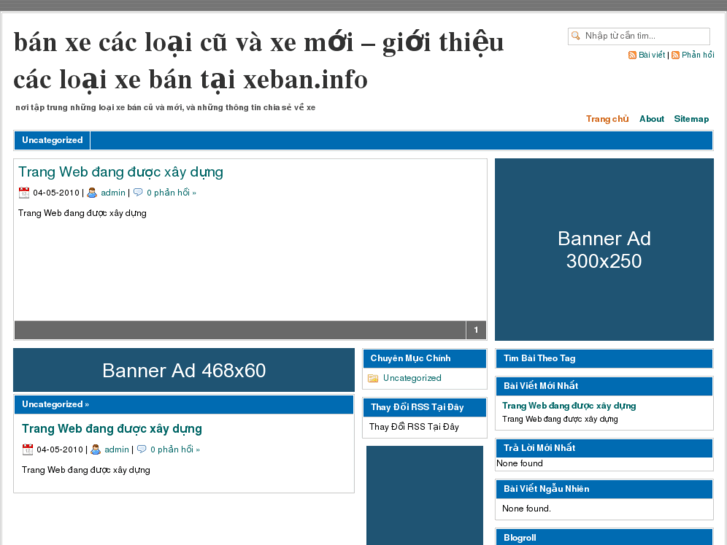The image size is (727, 545).
Task: Click the 'Bài Viết Ngẫu Nhiên' widget header
Action: tap(604, 489)
